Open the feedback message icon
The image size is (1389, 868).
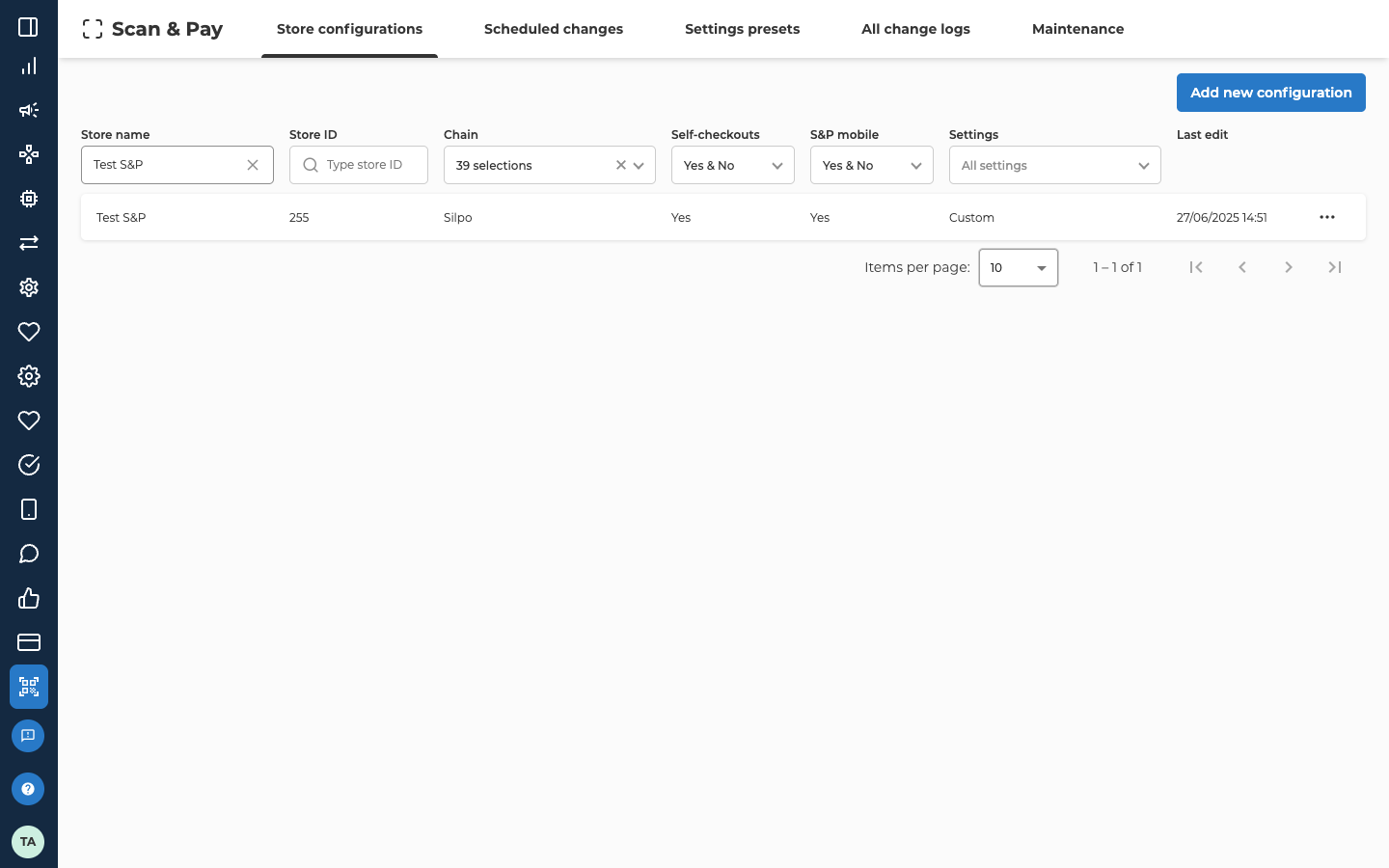click(x=28, y=736)
